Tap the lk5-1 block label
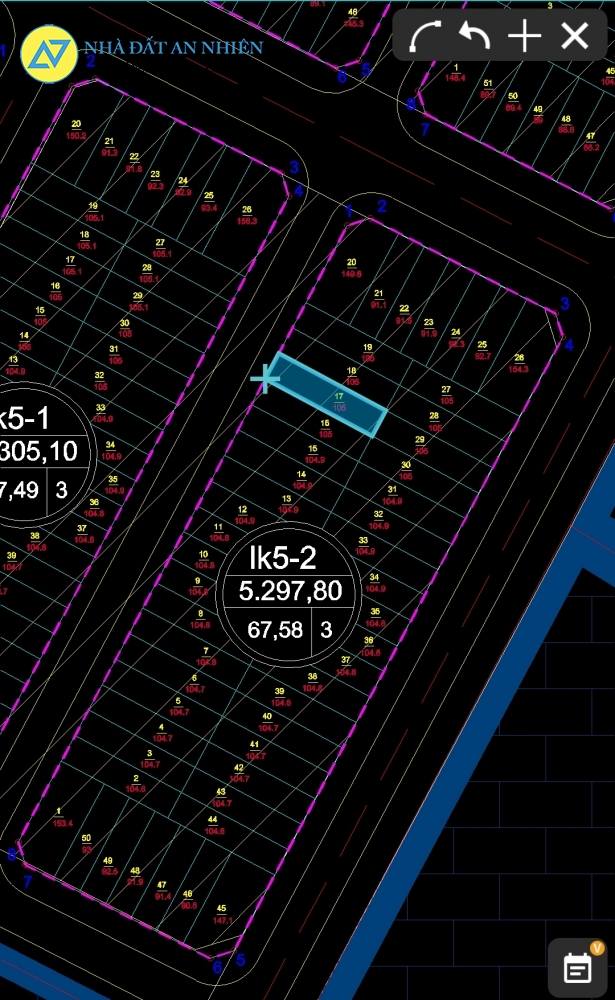 click(24, 417)
